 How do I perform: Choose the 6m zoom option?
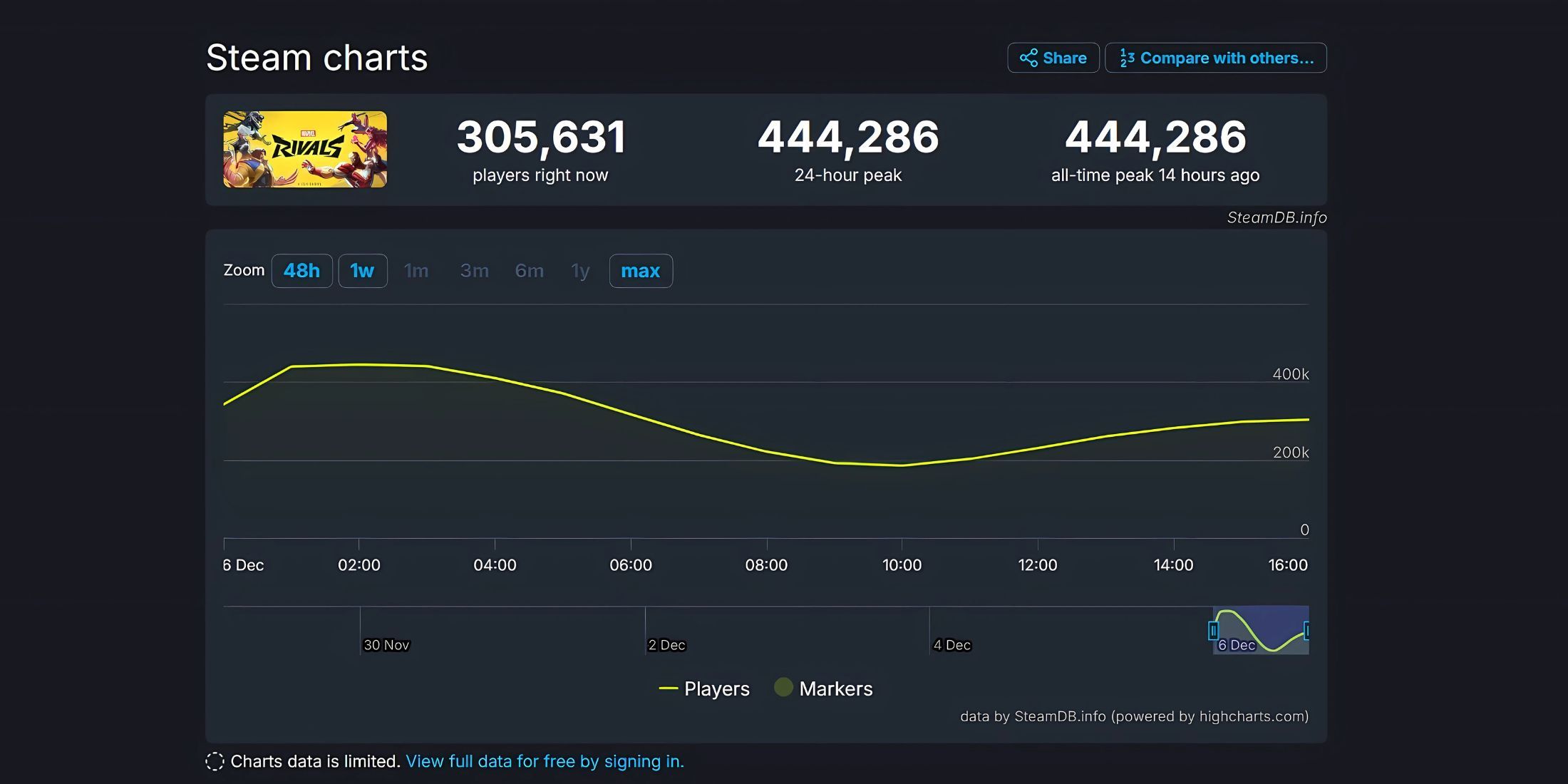point(530,271)
